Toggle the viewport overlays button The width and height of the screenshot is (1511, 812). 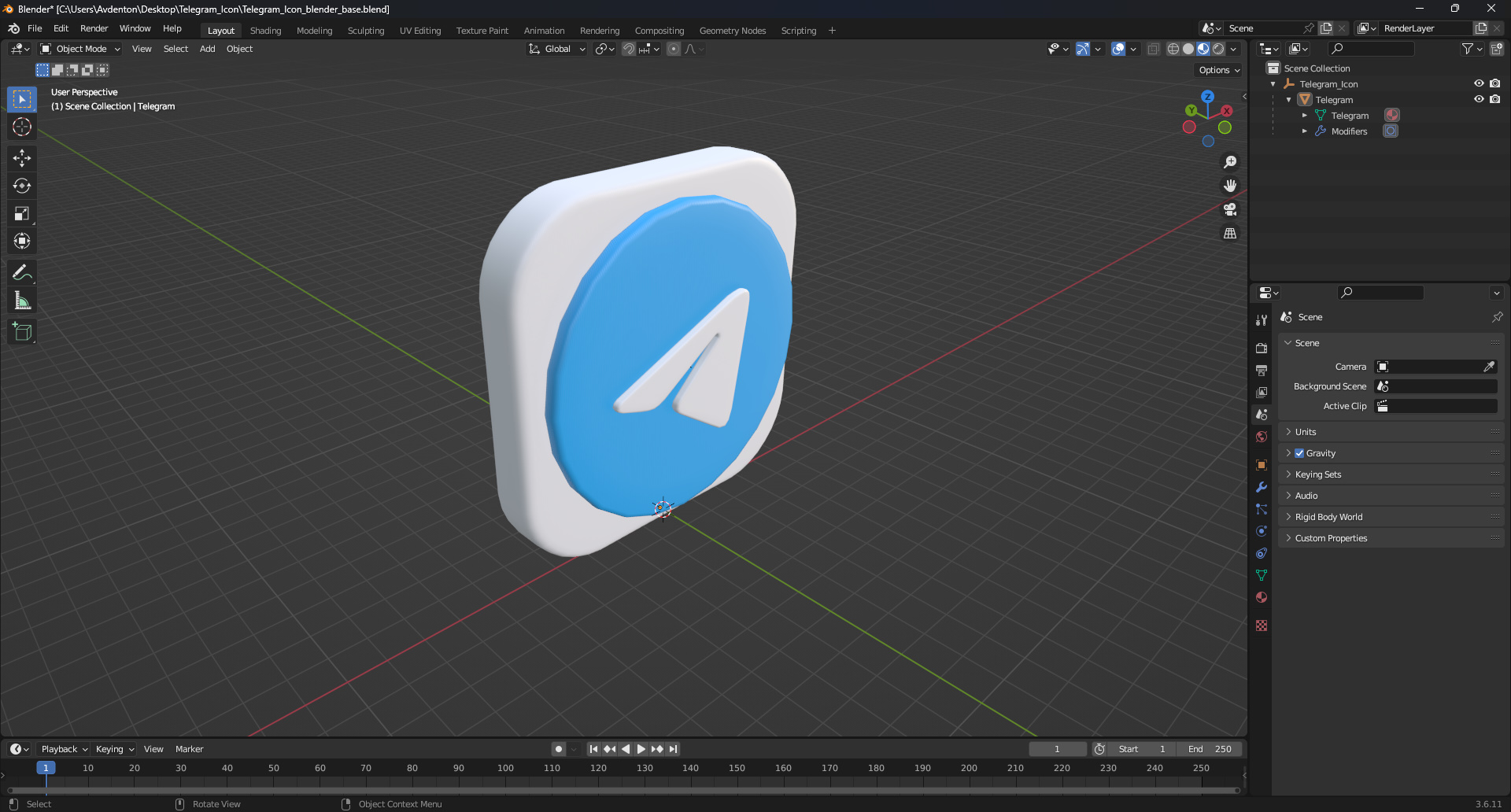(x=1118, y=49)
